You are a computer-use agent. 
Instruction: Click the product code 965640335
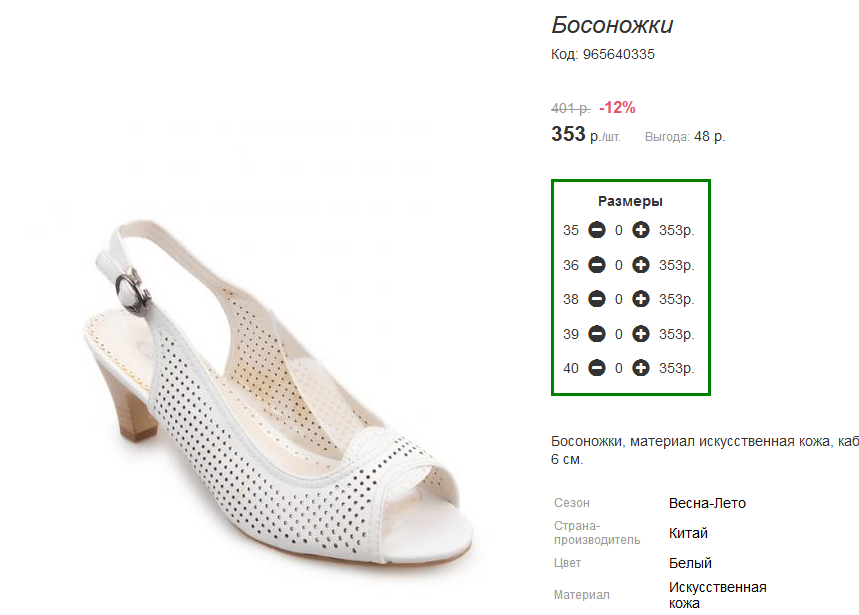tap(618, 55)
